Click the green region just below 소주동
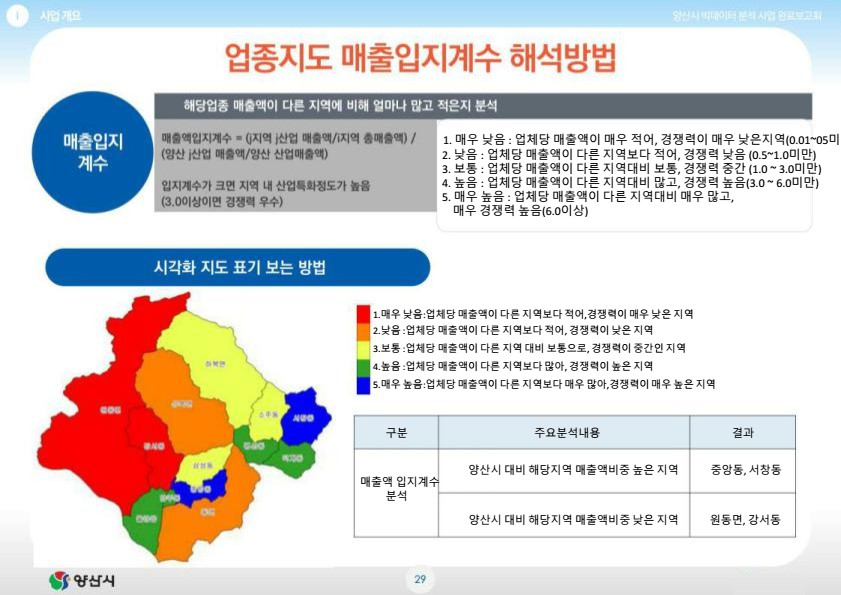Viewport: 841px width, 595px height. click(x=253, y=446)
